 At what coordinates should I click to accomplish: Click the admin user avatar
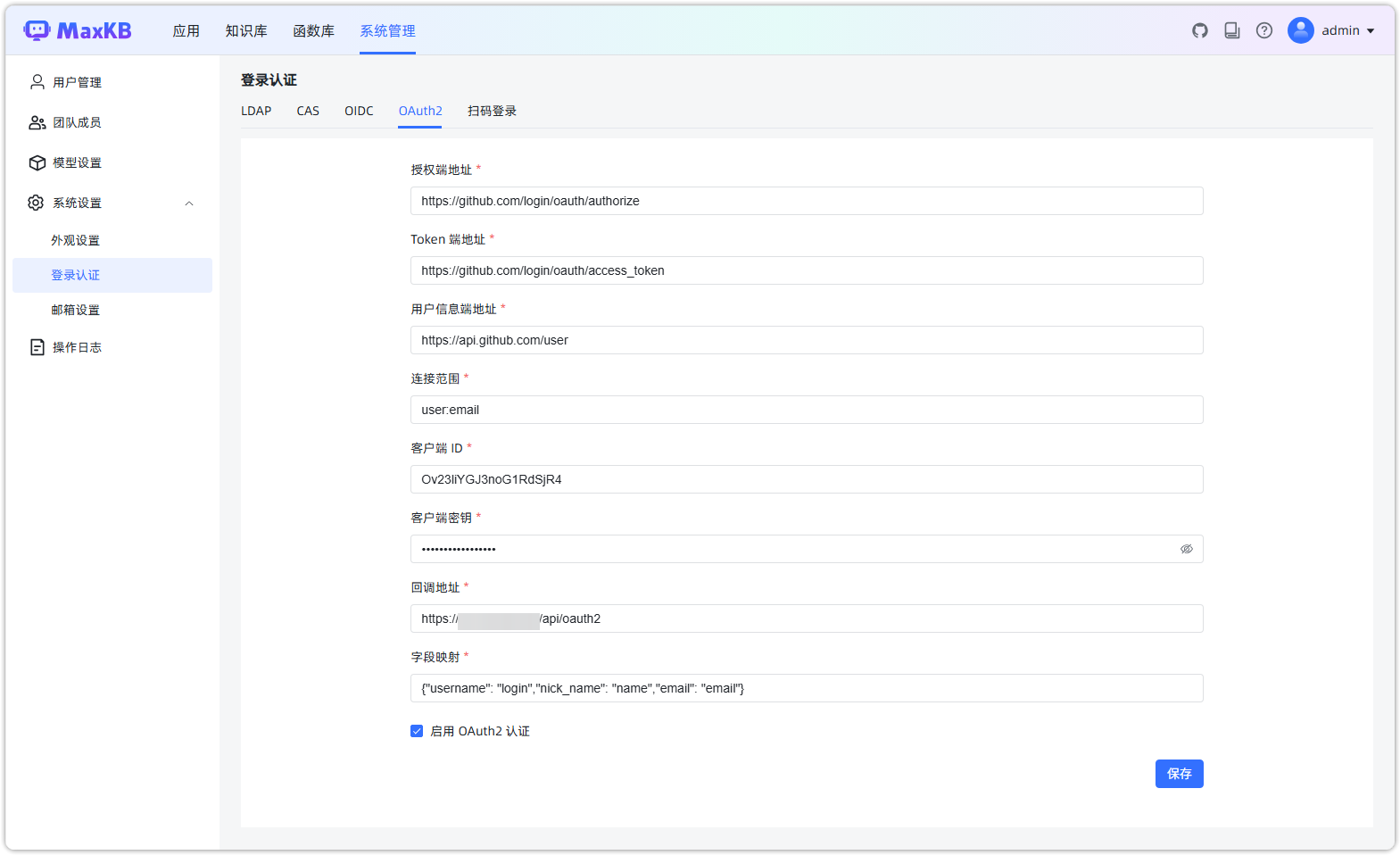coord(1301,30)
